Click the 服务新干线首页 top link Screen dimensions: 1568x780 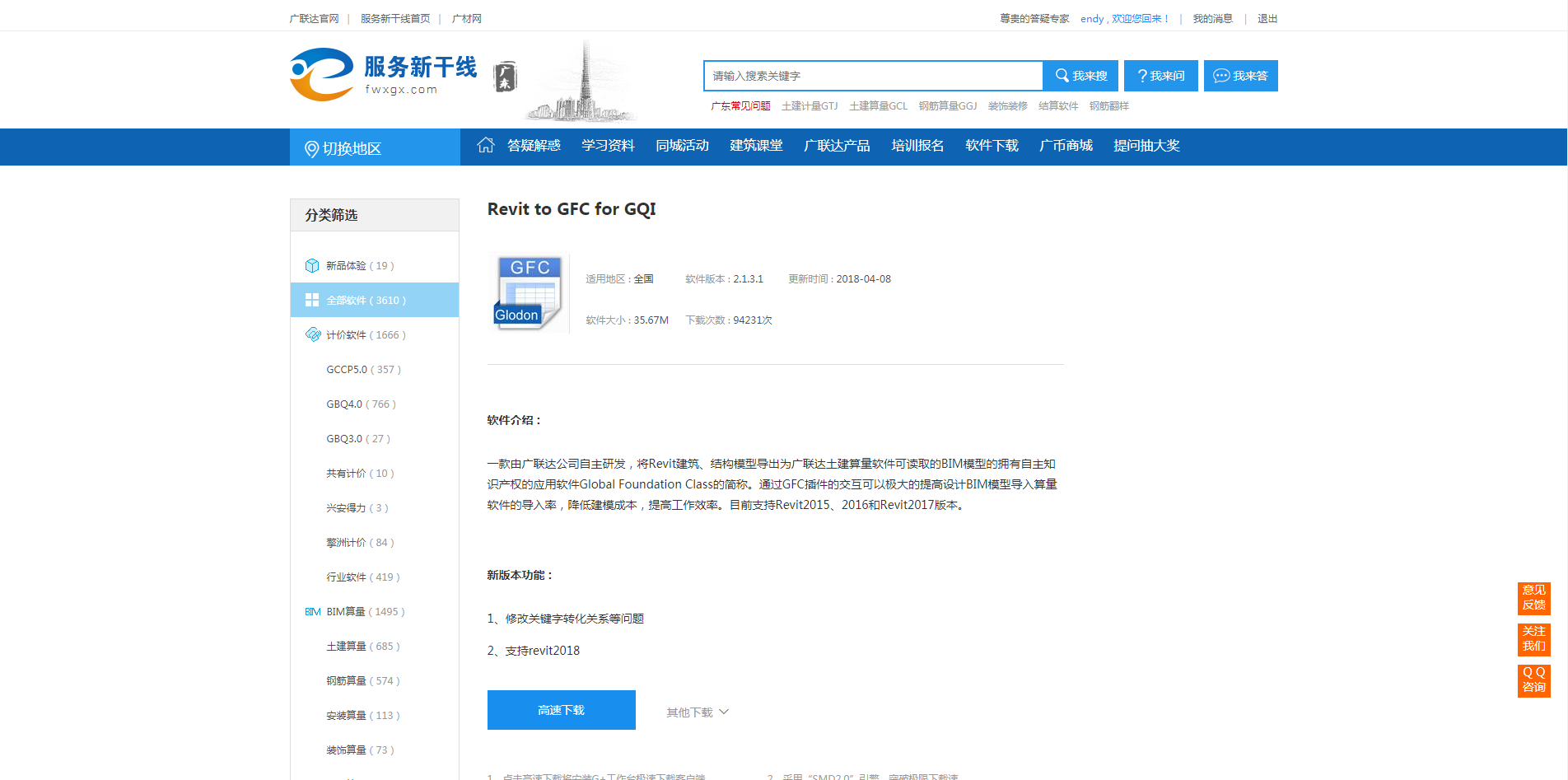pyautogui.click(x=395, y=18)
